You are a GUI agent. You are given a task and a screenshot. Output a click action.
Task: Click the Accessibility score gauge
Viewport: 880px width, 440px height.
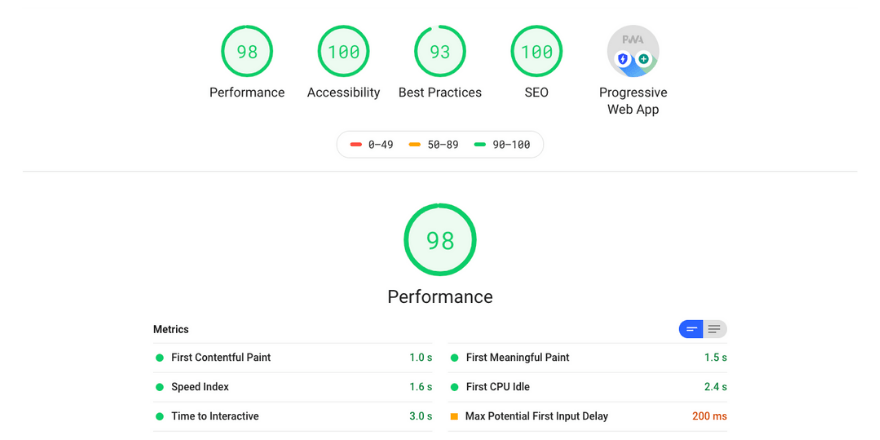pos(343,52)
